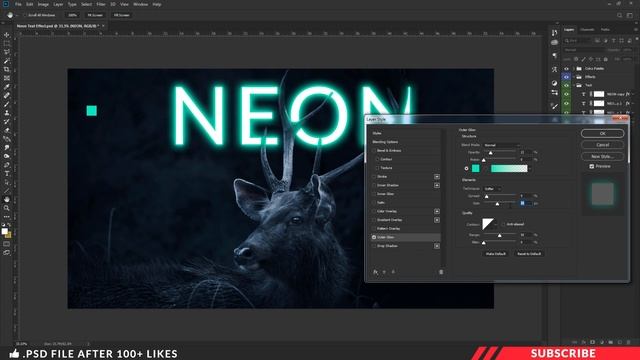Select the Clone Stamp tool
The image size is (640, 360).
pos(7,113)
